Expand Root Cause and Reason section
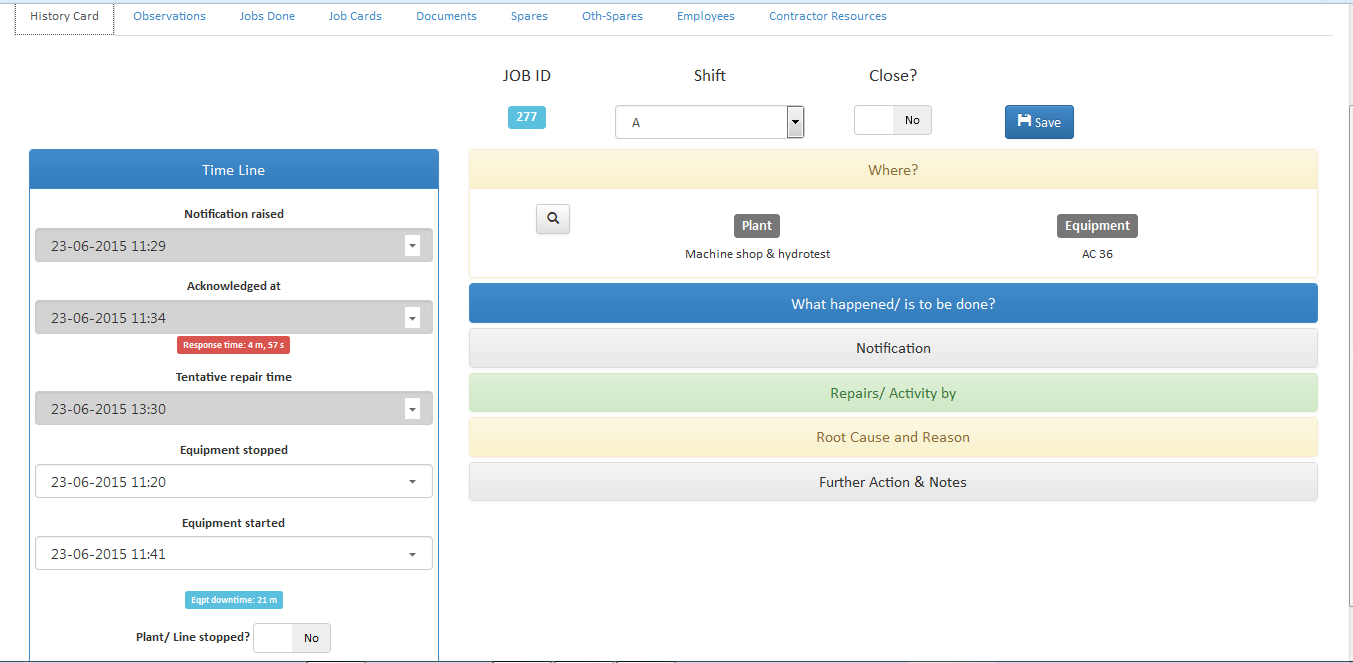 (893, 438)
